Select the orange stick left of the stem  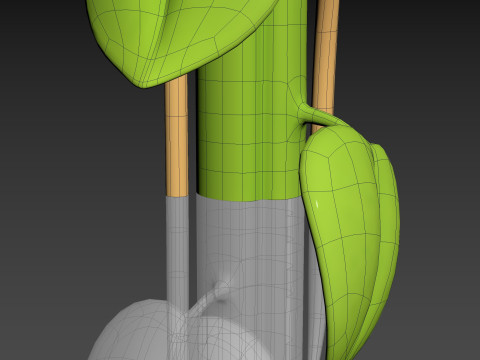pos(177,137)
